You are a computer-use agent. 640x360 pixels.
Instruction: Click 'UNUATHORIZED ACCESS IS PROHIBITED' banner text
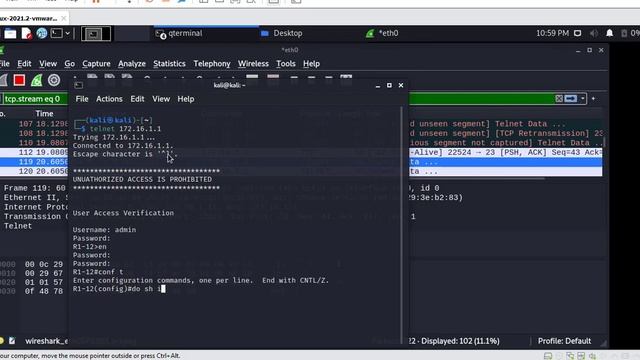click(x=142, y=180)
